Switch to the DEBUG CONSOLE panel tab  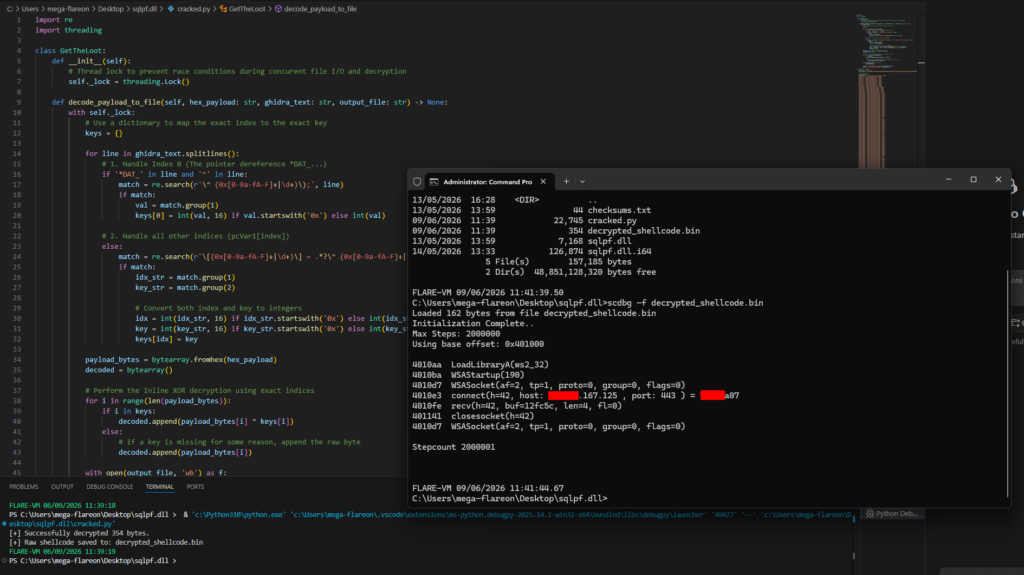[110, 487]
